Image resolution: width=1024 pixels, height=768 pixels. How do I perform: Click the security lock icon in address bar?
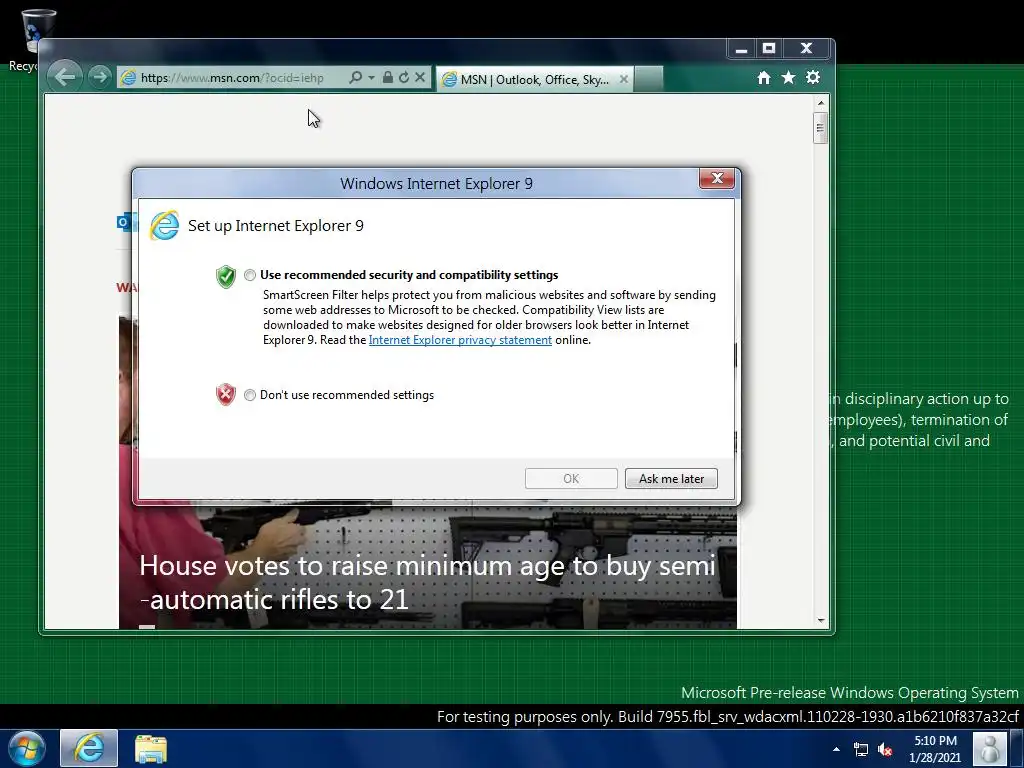pos(387,77)
